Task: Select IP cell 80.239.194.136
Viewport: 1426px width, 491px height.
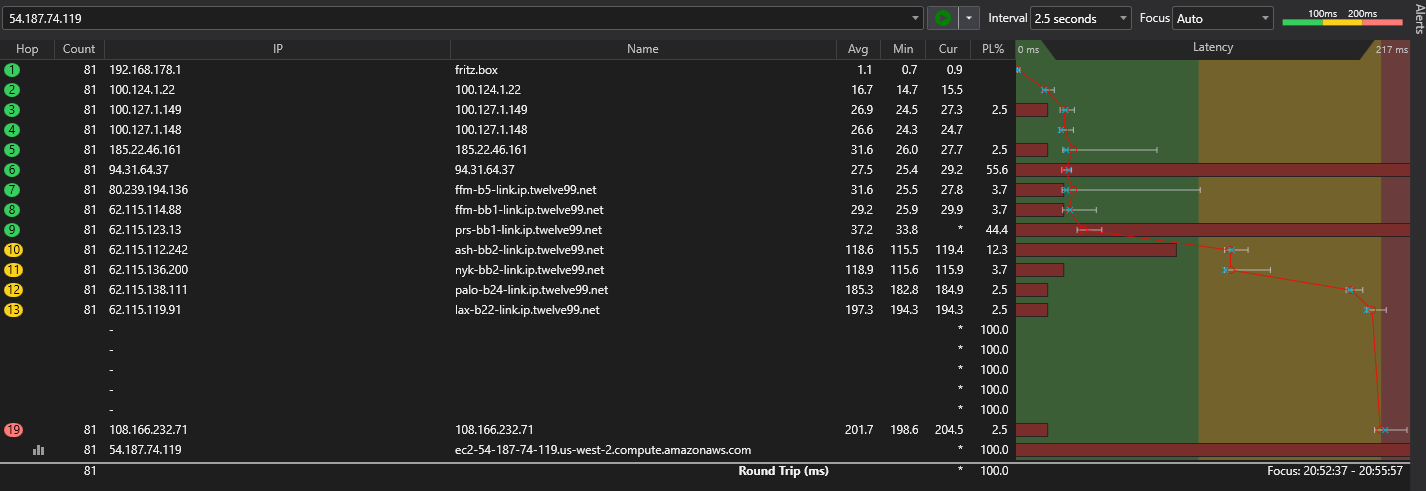Action: pyautogui.click(x=149, y=190)
